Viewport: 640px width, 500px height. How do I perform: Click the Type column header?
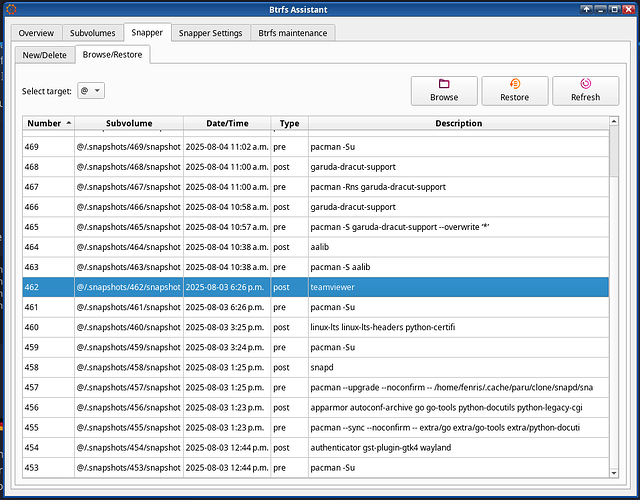coord(289,124)
